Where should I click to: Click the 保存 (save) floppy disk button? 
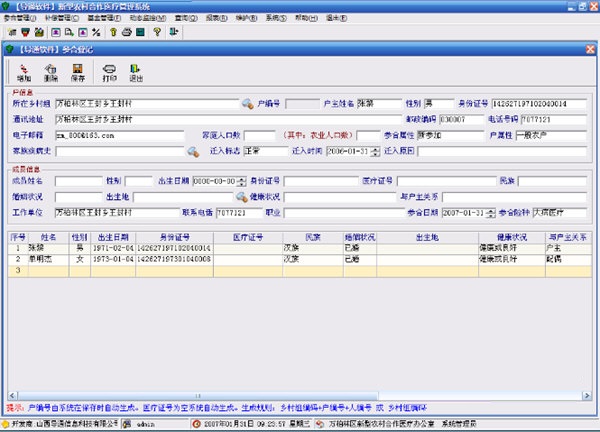coord(78,73)
